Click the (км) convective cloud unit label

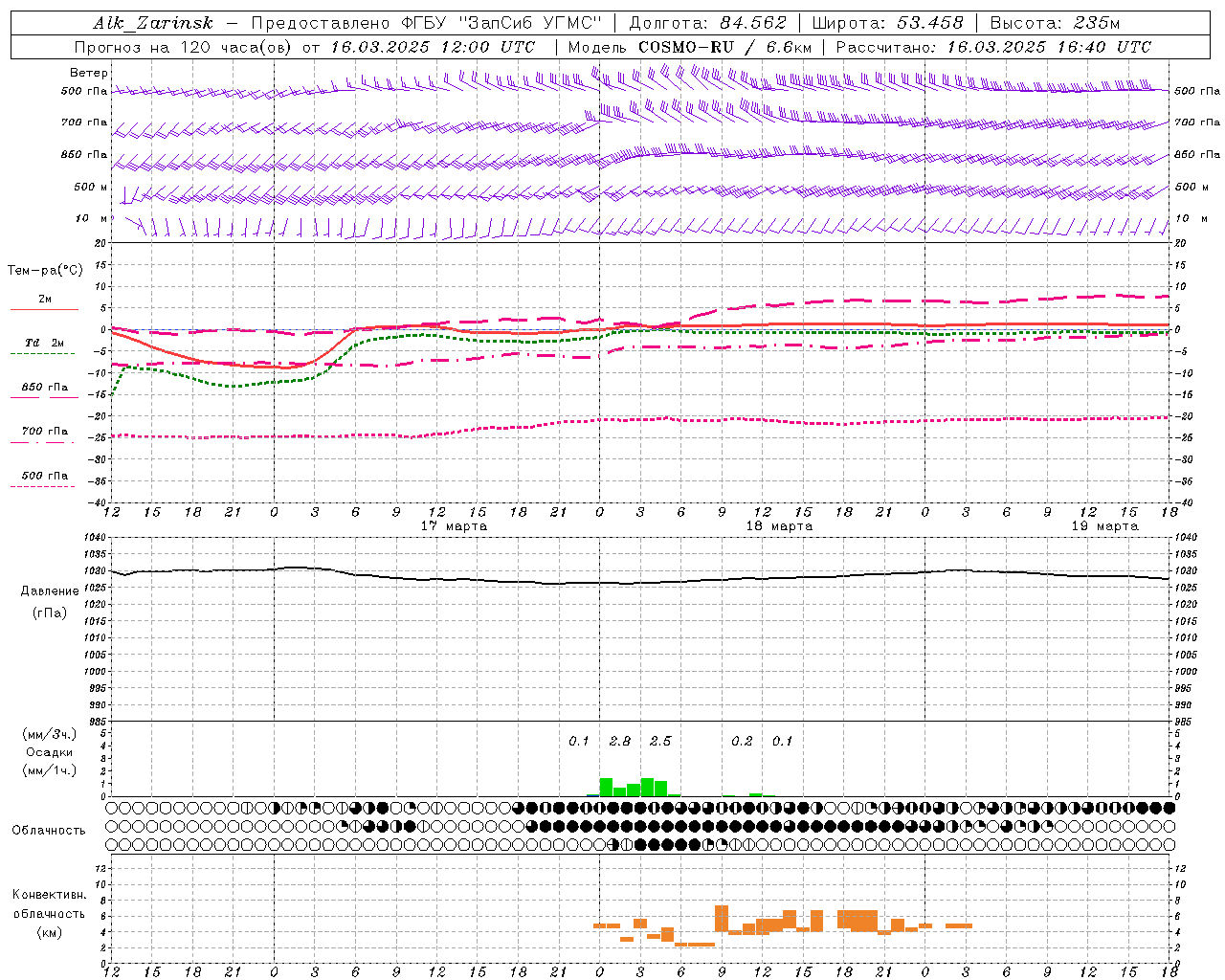[x=50, y=932]
